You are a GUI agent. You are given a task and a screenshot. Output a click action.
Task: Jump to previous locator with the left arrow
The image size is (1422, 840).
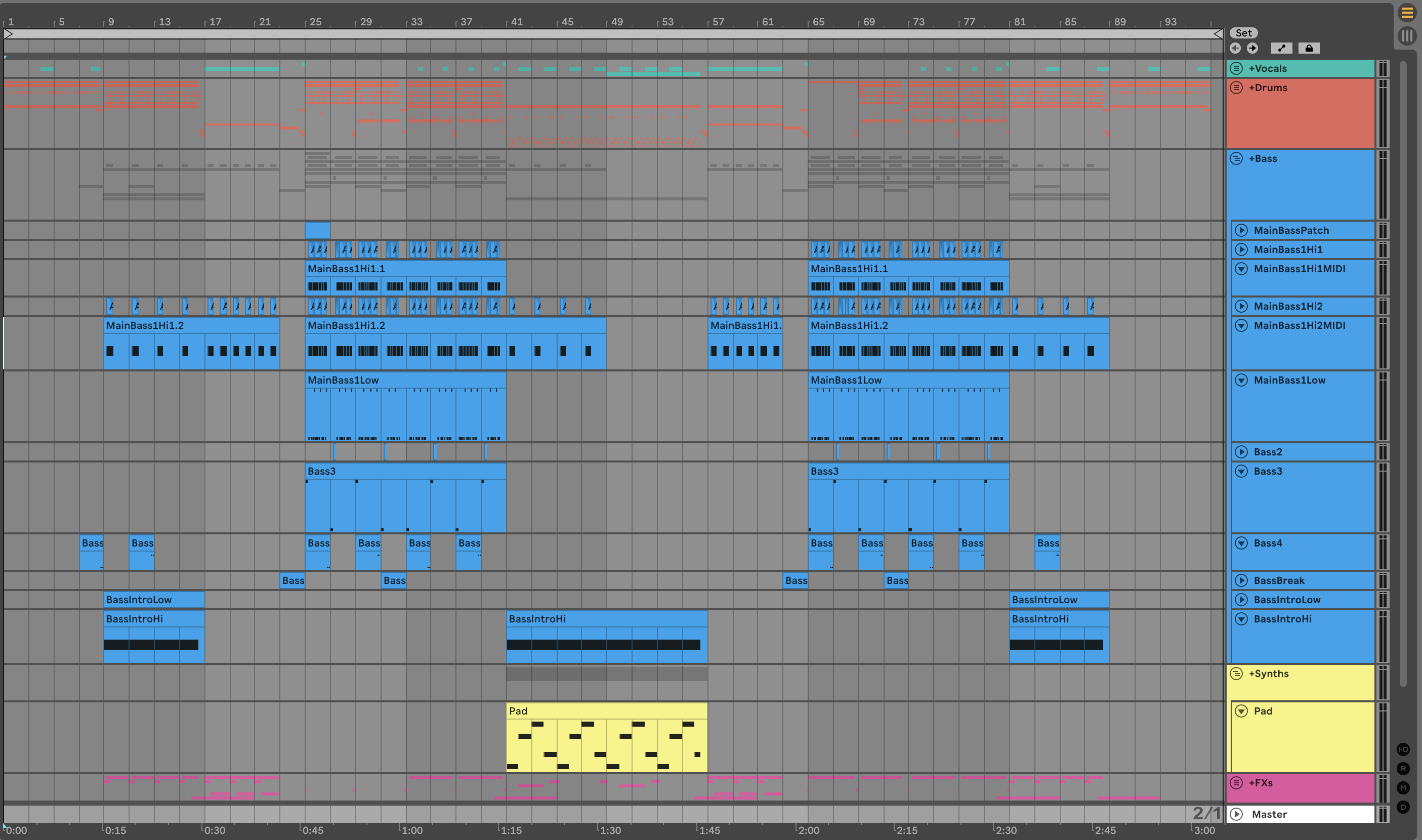pos(1236,48)
